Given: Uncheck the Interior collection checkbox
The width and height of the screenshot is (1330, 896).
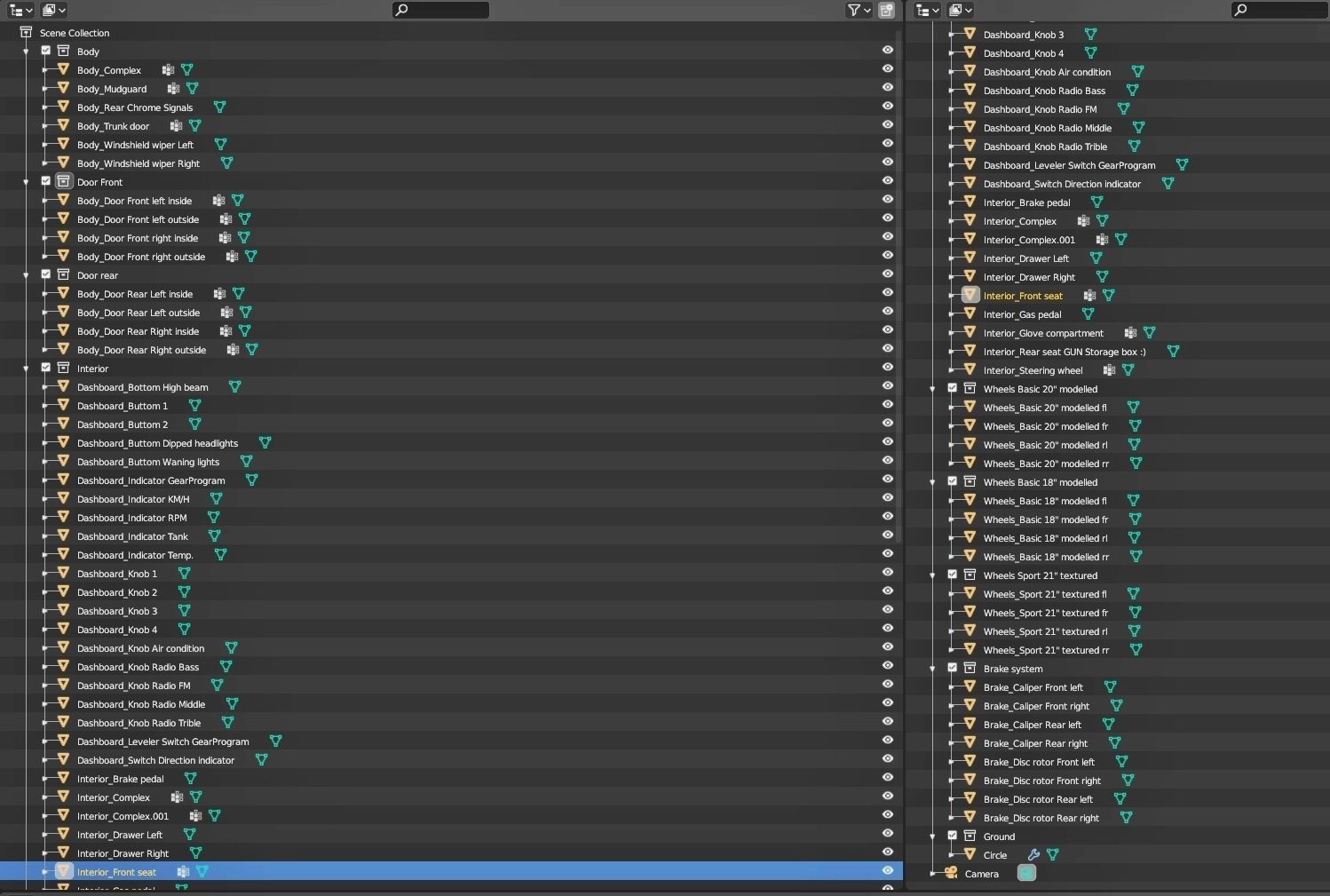Looking at the screenshot, I should click(x=45, y=368).
